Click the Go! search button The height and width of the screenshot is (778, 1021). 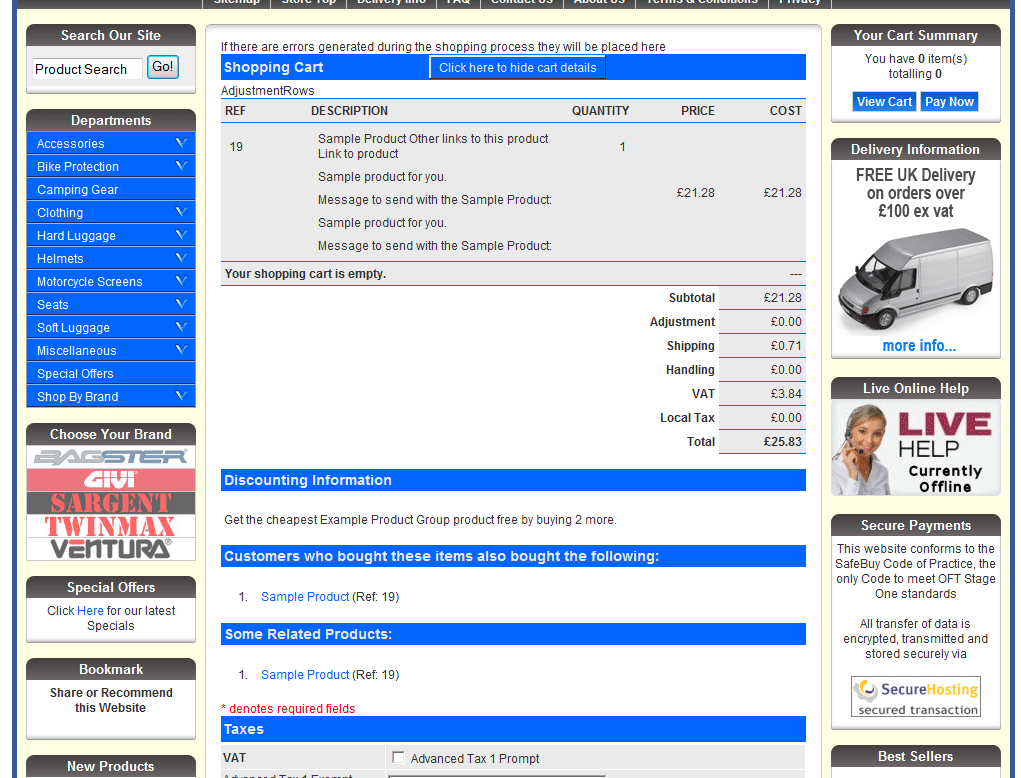tap(162, 67)
